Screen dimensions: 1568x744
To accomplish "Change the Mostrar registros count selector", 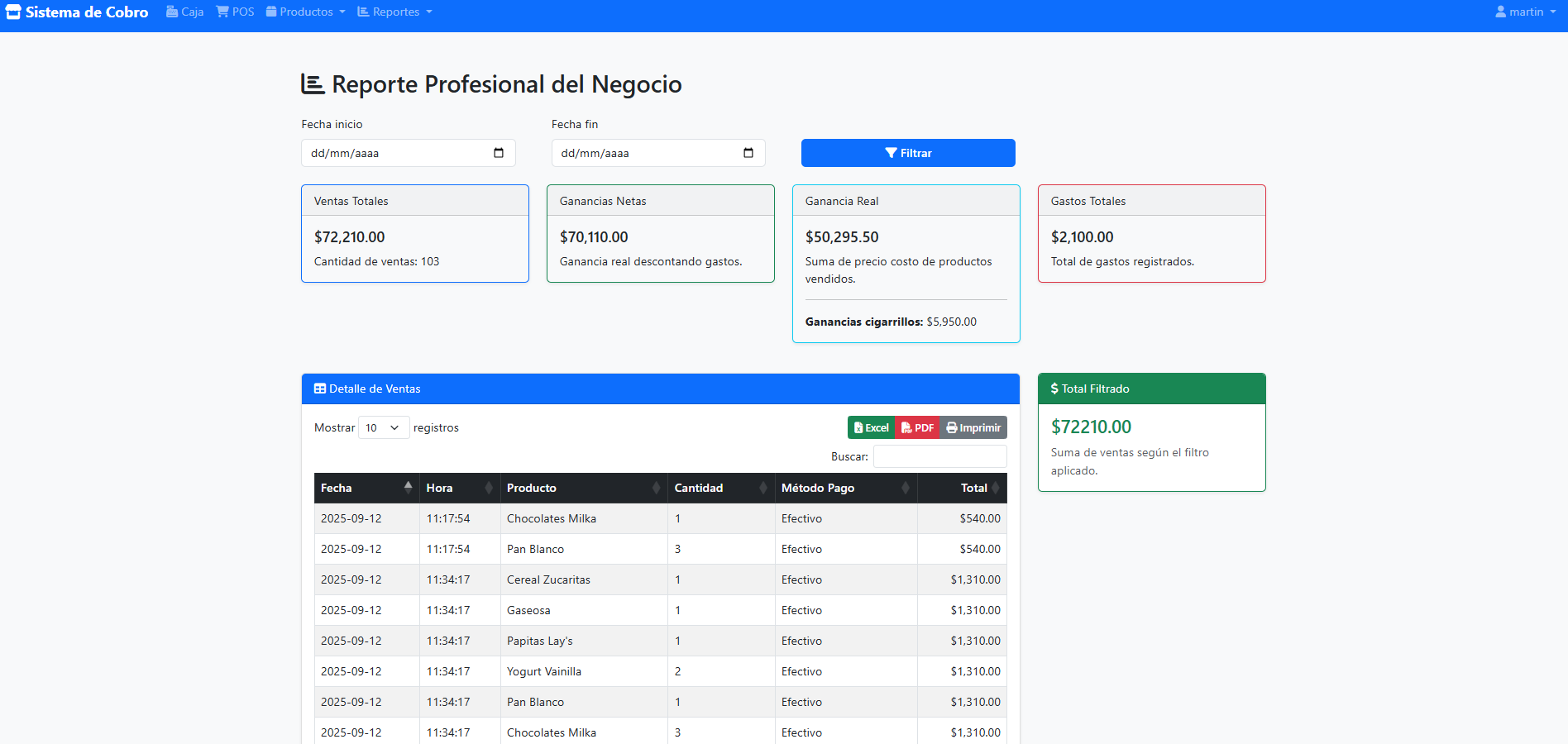I will [x=383, y=427].
